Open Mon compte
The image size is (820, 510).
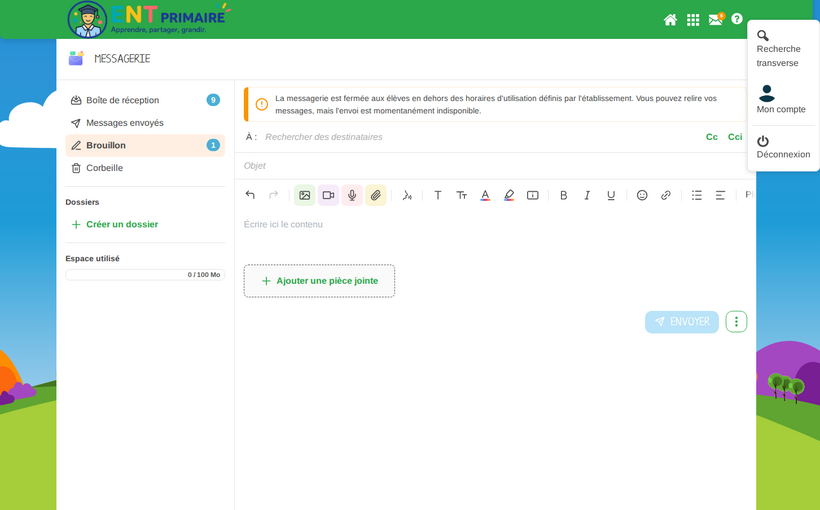tap(781, 99)
